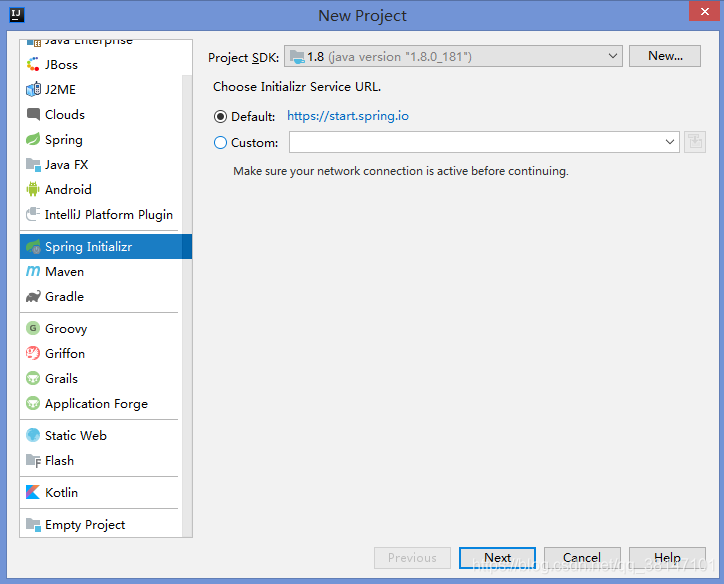Select the Java Enterprise row at list top
Screen dimensions: 724x584
(104, 43)
